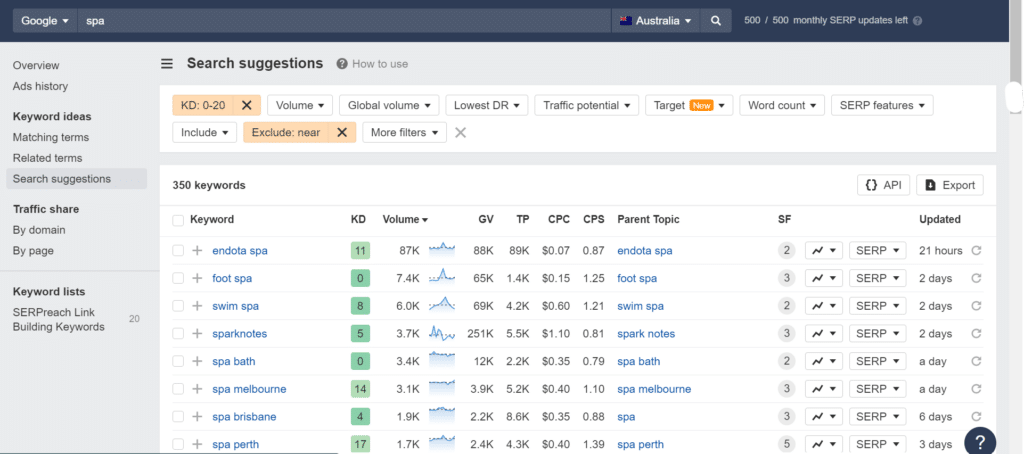Refresh the foot spa row data

976,278
